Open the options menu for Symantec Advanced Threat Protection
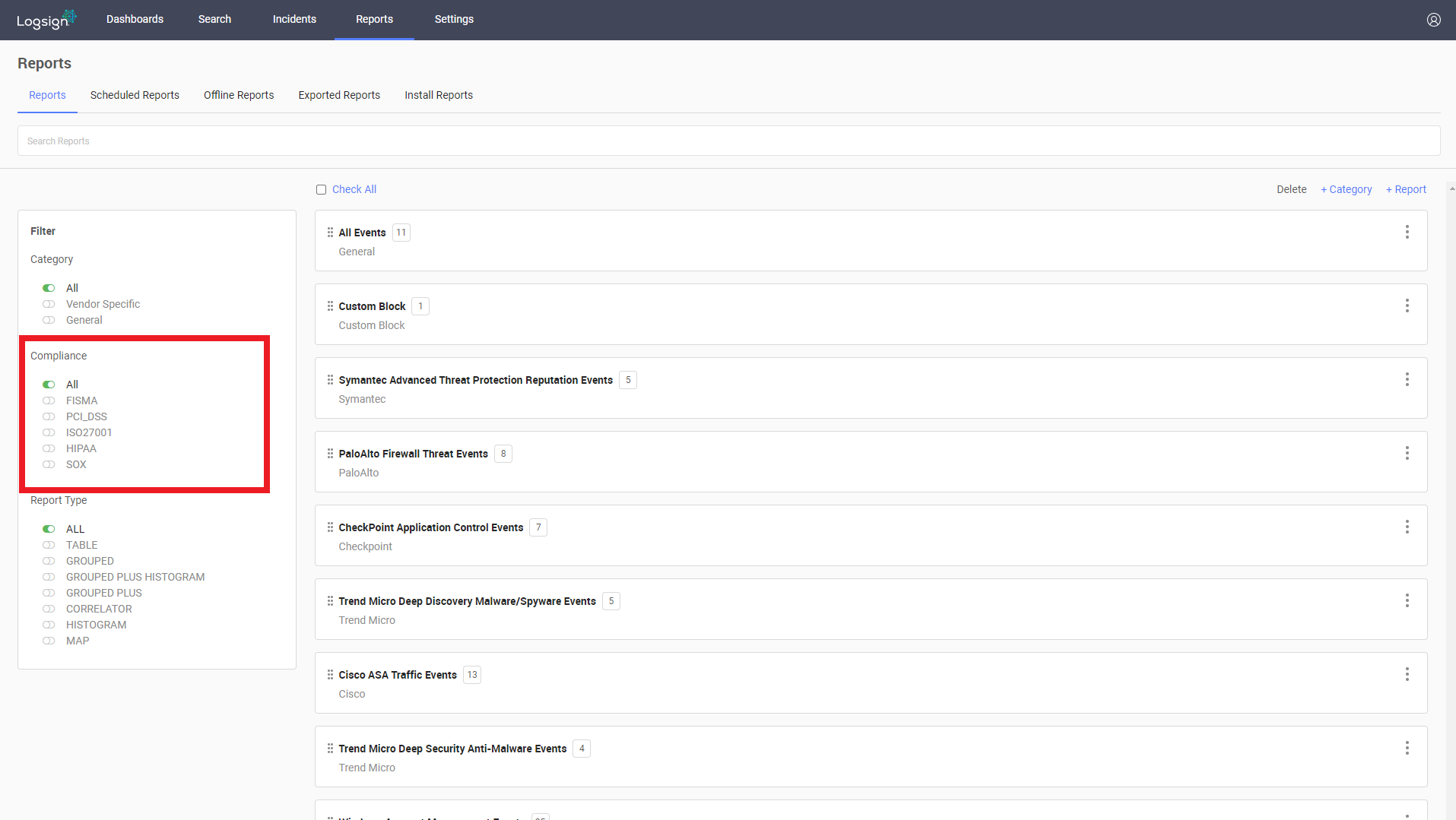The height and width of the screenshot is (820, 1456). pos(1407,379)
